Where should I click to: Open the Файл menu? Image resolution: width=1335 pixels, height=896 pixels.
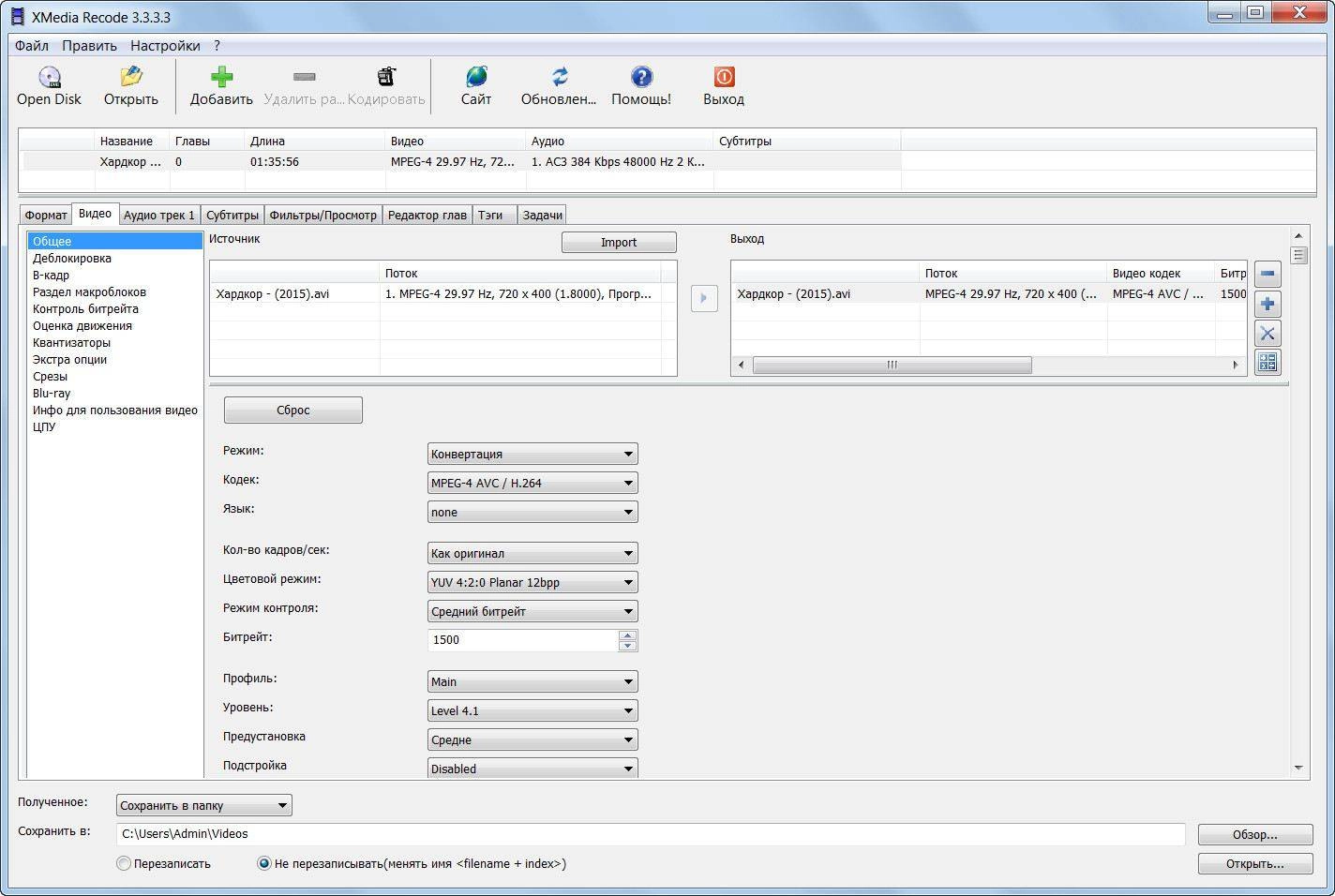(32, 45)
